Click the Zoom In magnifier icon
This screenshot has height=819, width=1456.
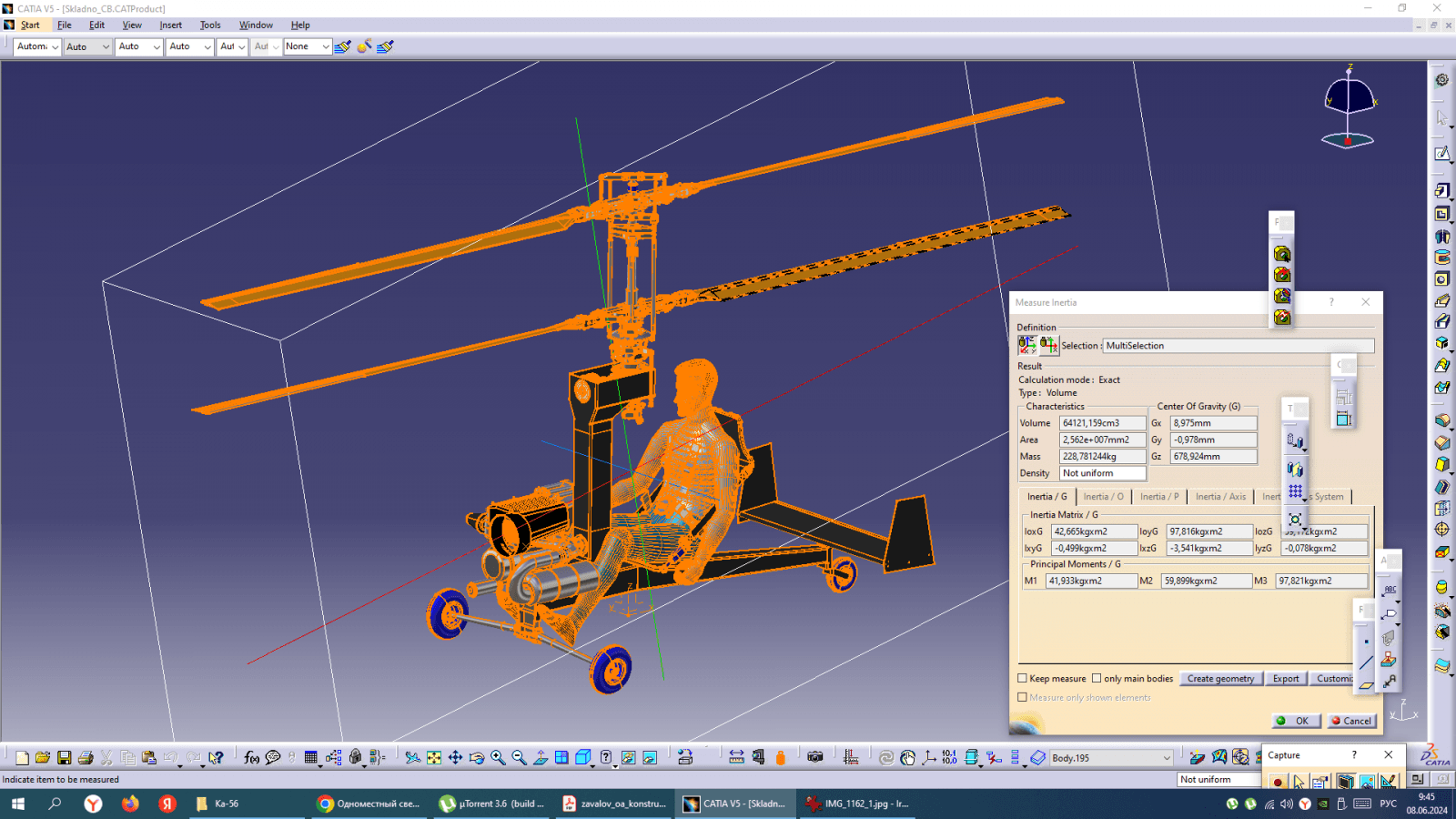[x=498, y=757]
